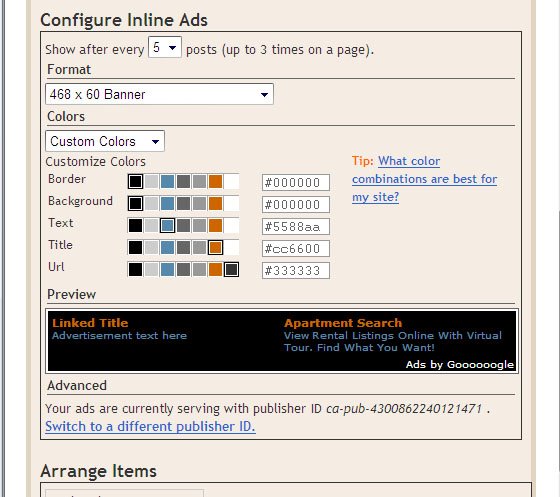Viewport: 560px width, 497px height.
Task: Select the light gray swatch in the Text row
Action: (151, 226)
